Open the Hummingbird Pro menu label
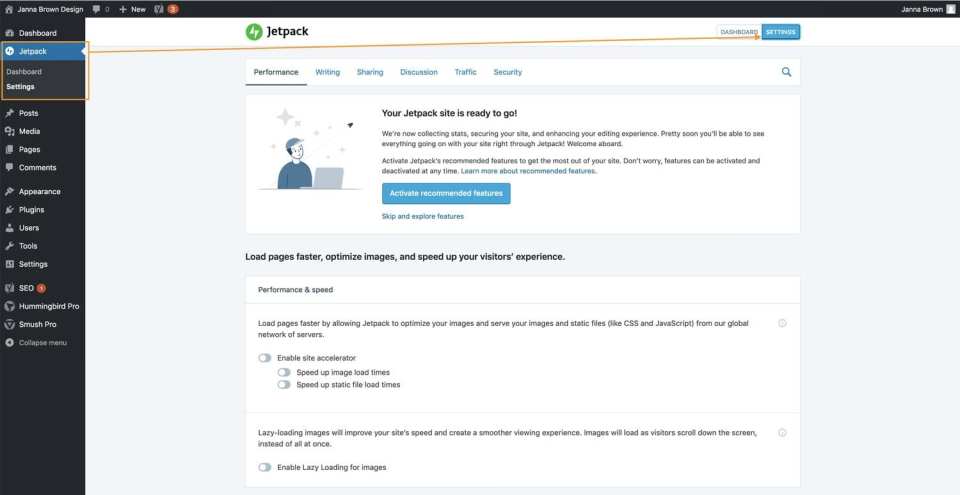The height and width of the screenshot is (495, 960). (x=49, y=306)
